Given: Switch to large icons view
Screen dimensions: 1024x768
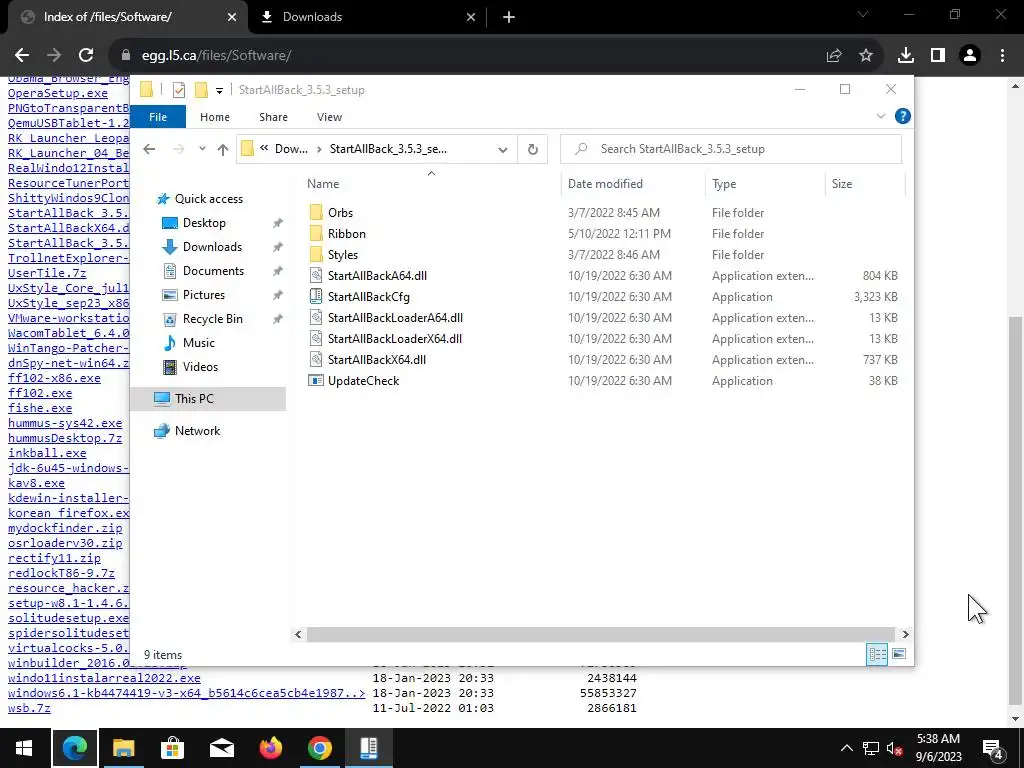Looking at the screenshot, I should (x=899, y=654).
